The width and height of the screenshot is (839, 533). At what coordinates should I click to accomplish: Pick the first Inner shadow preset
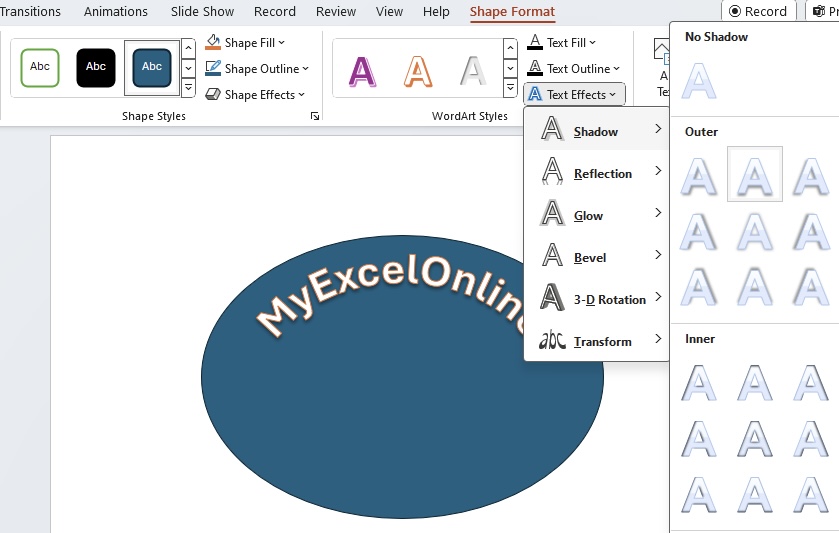coord(698,383)
